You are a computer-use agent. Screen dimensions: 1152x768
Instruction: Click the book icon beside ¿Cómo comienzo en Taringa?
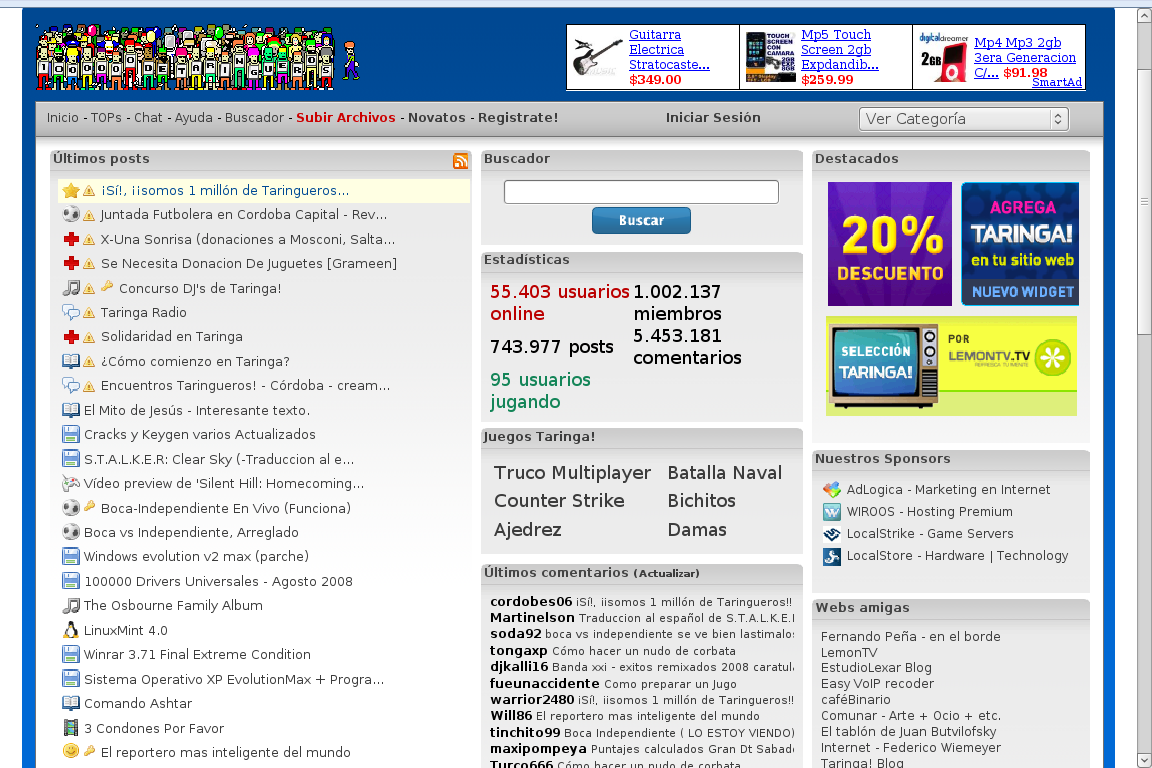(x=71, y=361)
